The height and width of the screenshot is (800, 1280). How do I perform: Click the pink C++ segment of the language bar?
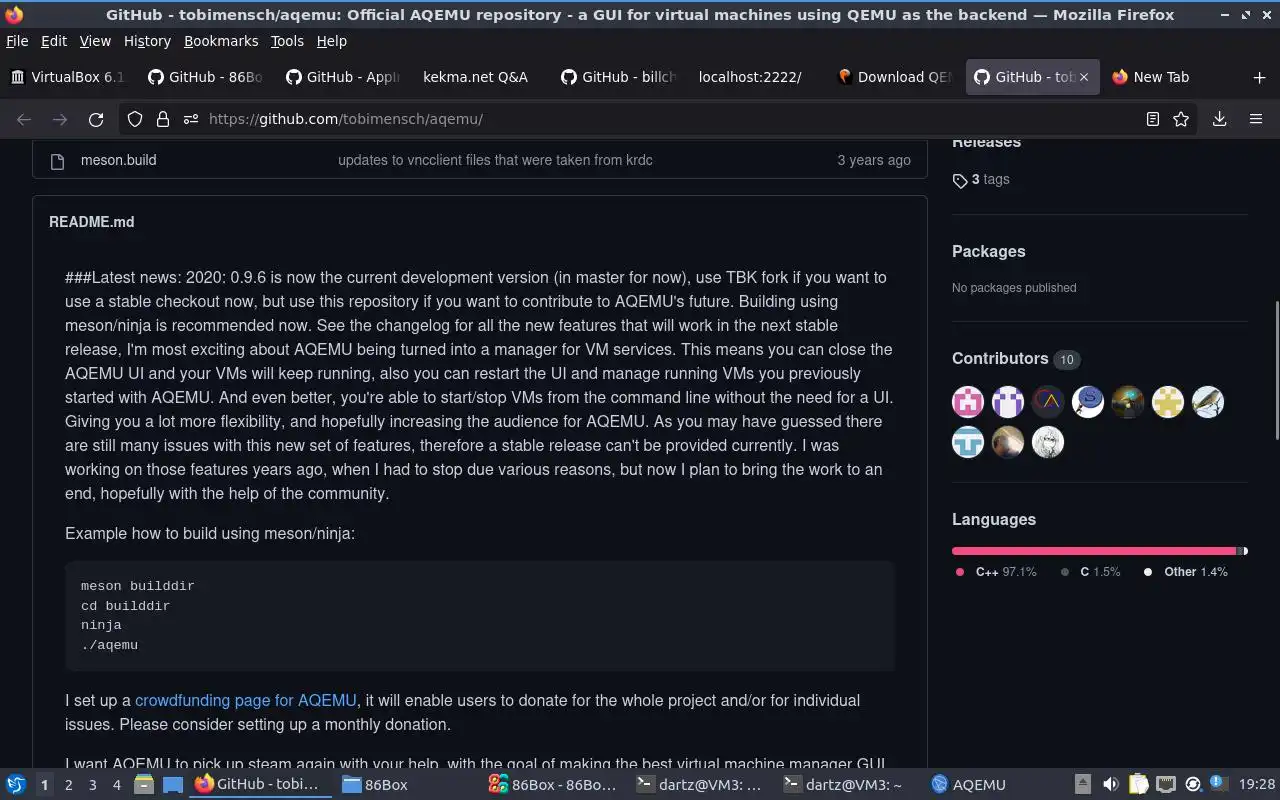[1094, 551]
